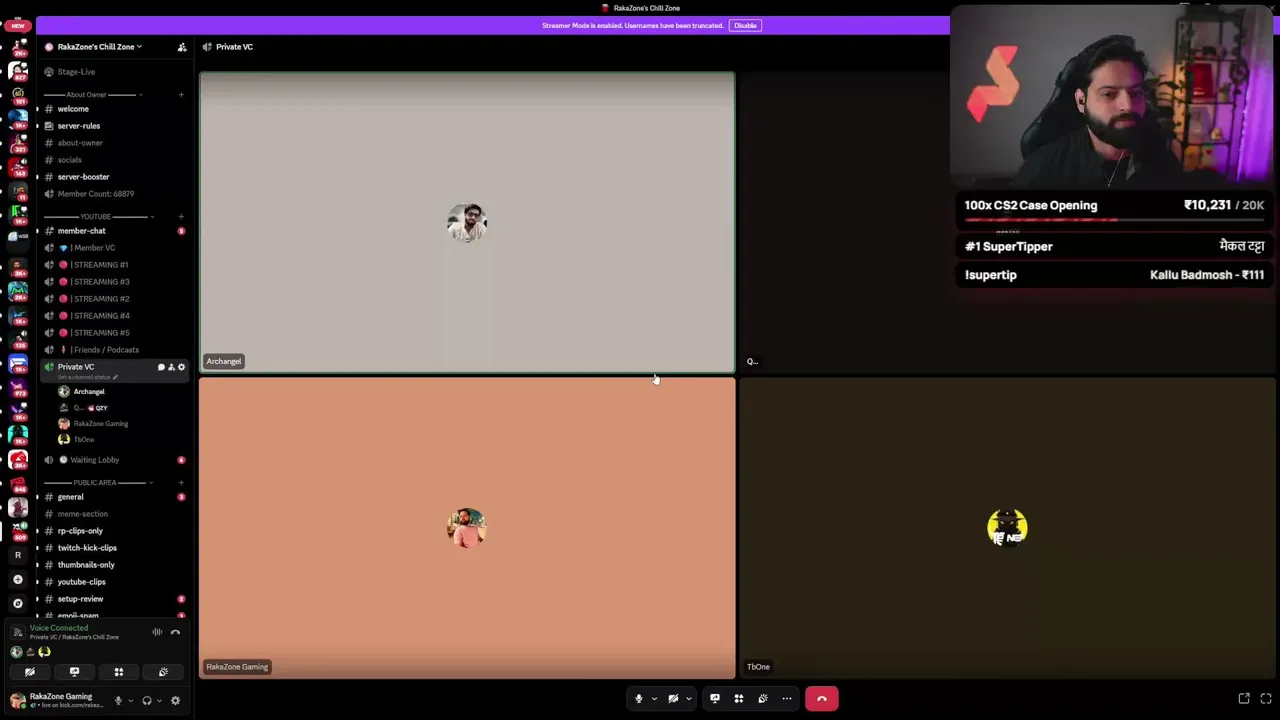Open soundboard from voice connected panel

coord(163,672)
